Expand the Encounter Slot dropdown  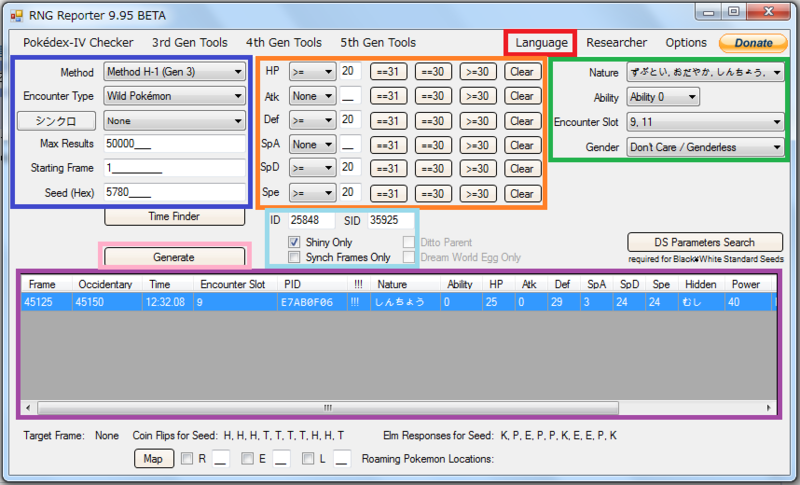point(705,122)
